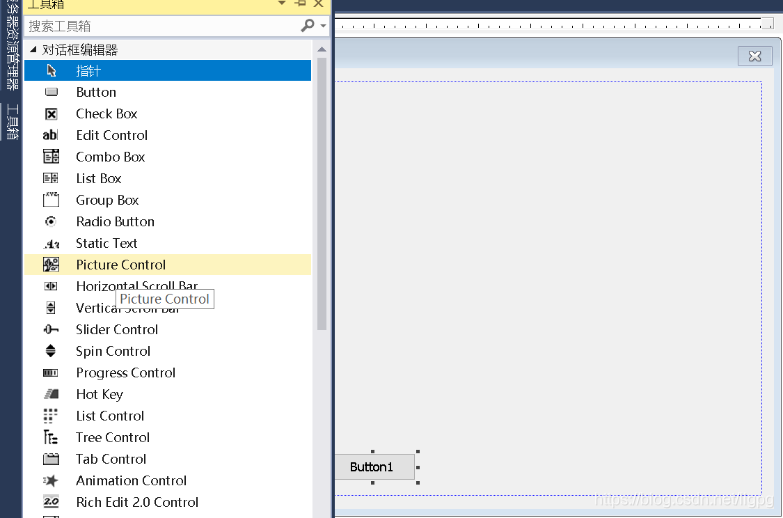Open the server/resource explorer side tab
This screenshot has height=518, width=783.
pyautogui.click(x=12, y=45)
